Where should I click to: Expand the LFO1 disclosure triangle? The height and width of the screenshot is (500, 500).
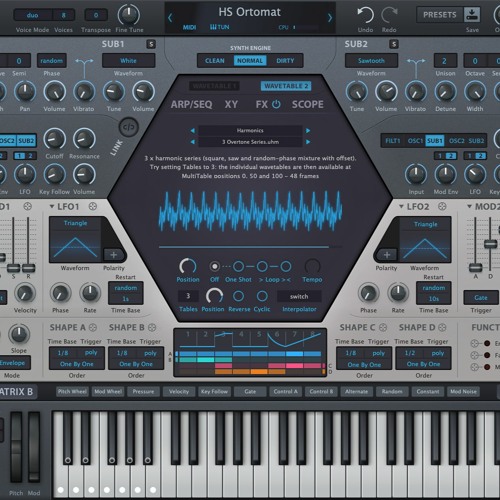click(52, 207)
